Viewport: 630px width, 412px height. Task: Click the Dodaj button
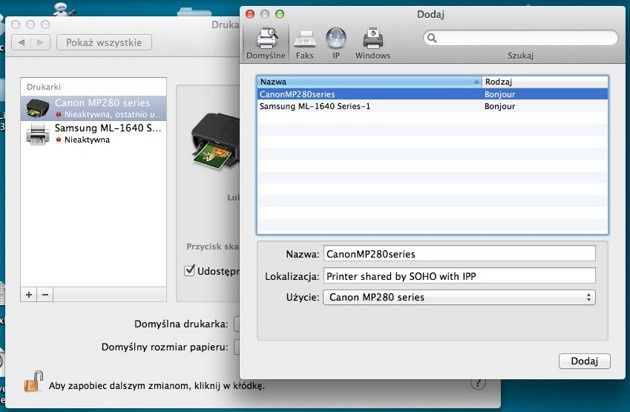click(x=585, y=361)
